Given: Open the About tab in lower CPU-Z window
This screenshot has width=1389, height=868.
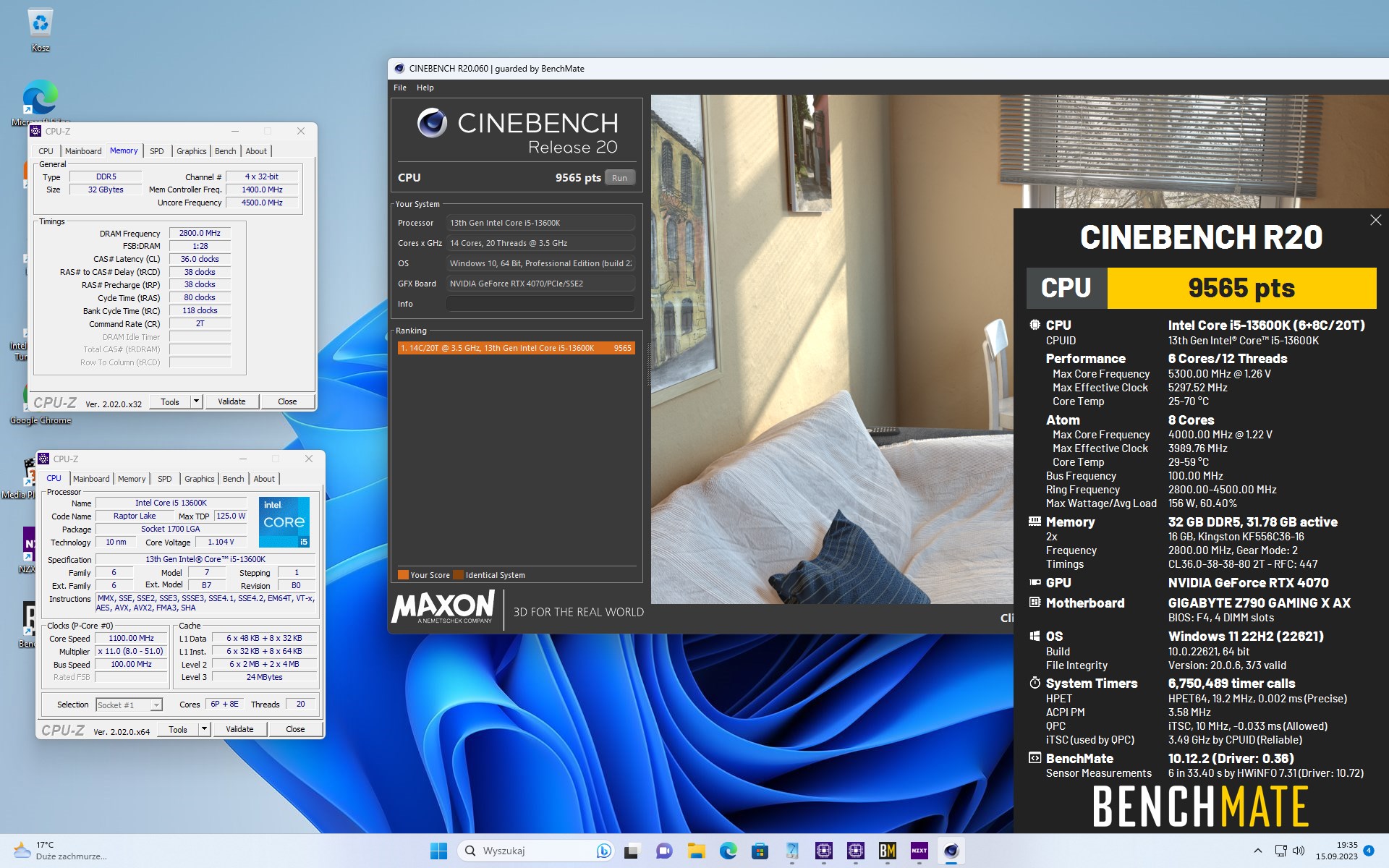Looking at the screenshot, I should coord(264,479).
